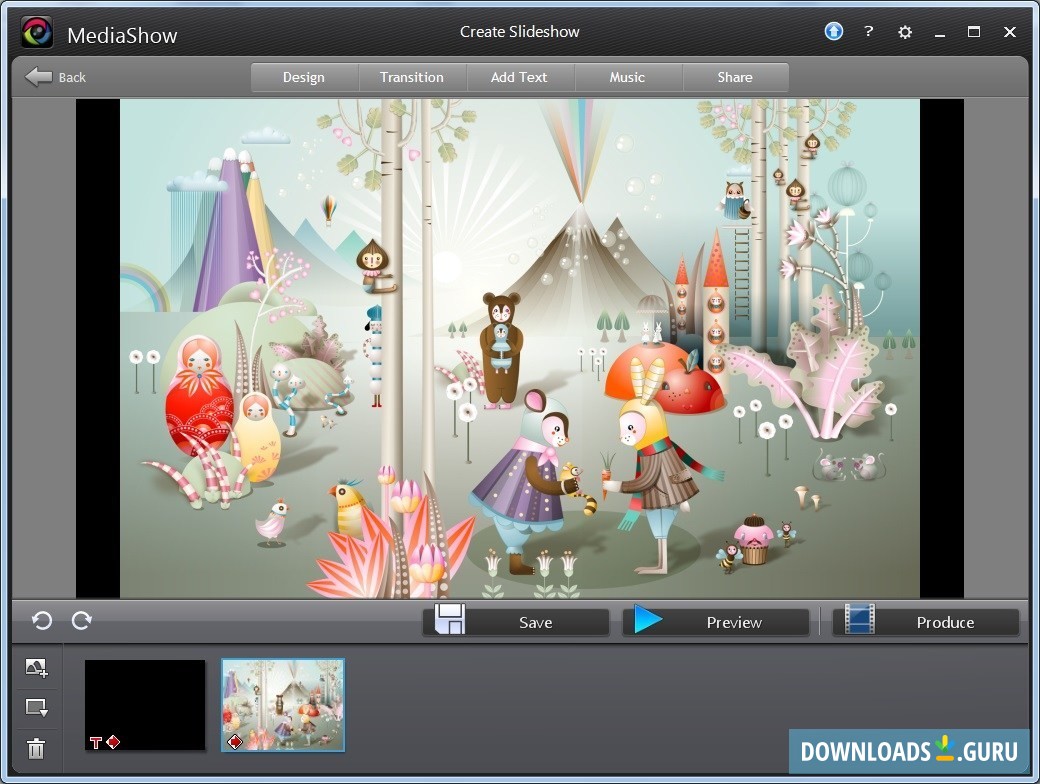The height and width of the screenshot is (784, 1040).
Task: Switch to the Transition tab
Action: (412, 77)
